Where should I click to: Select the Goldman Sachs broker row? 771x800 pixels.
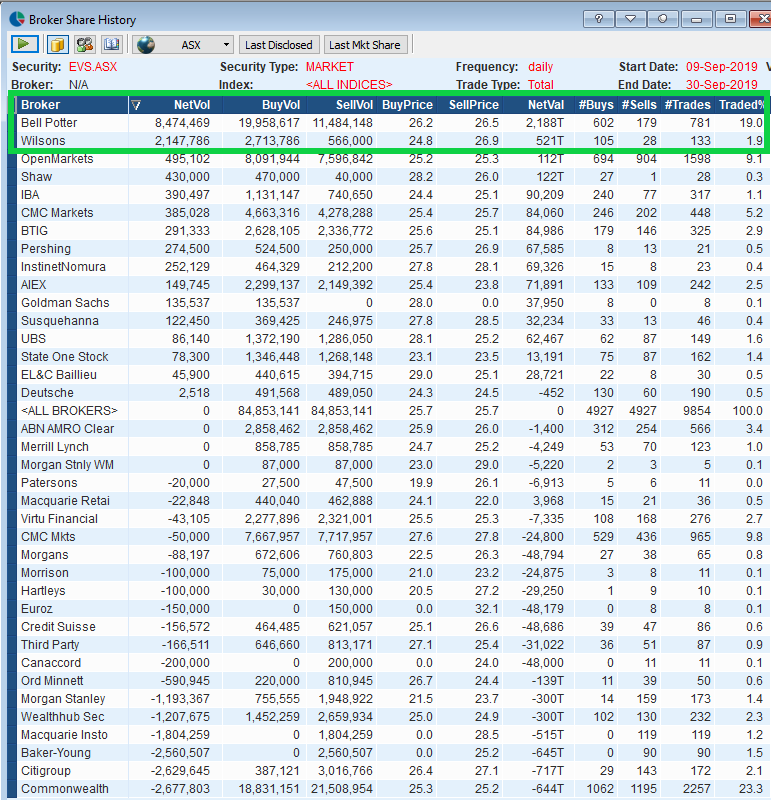click(391, 303)
